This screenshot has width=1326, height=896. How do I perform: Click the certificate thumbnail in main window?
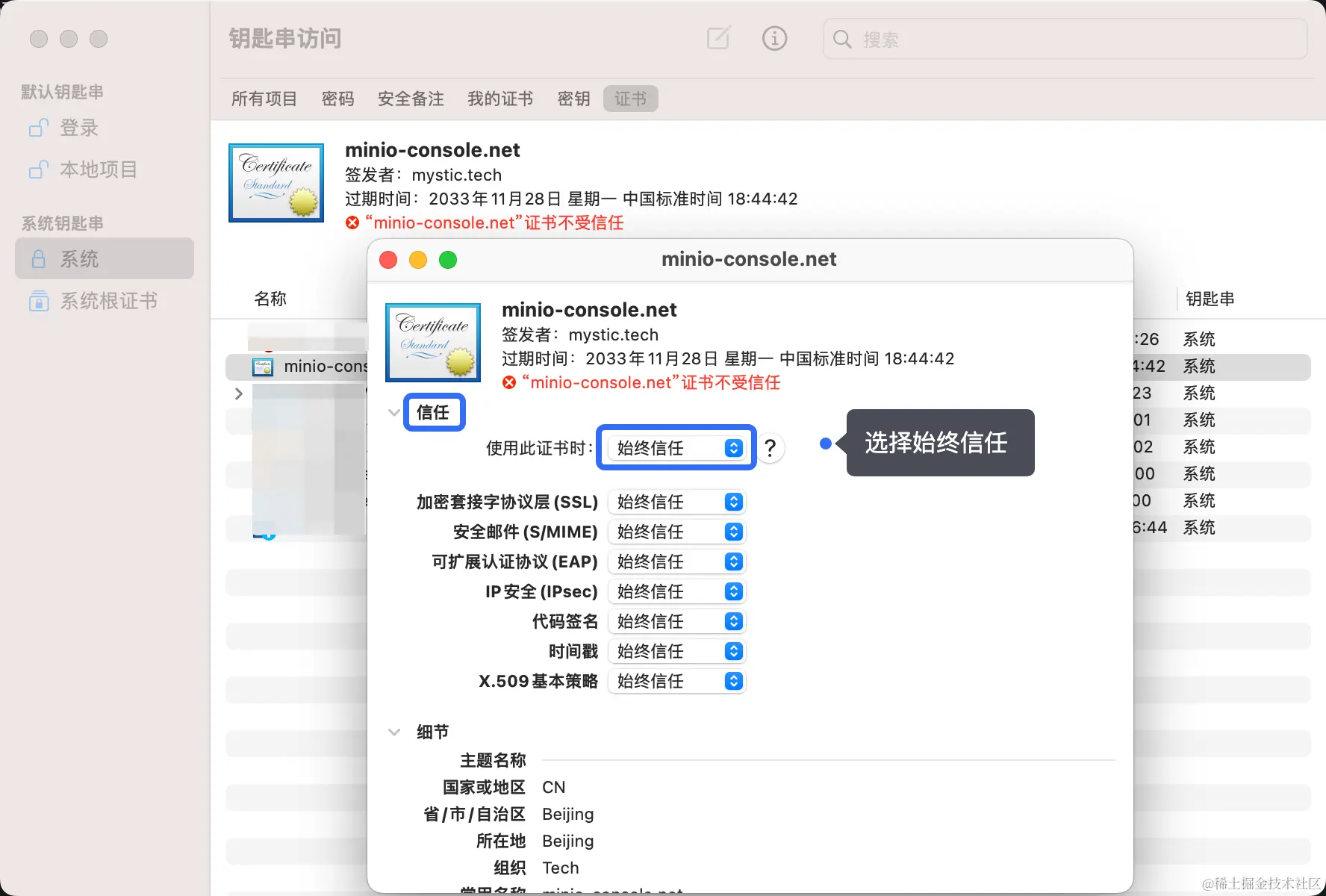pos(276,183)
